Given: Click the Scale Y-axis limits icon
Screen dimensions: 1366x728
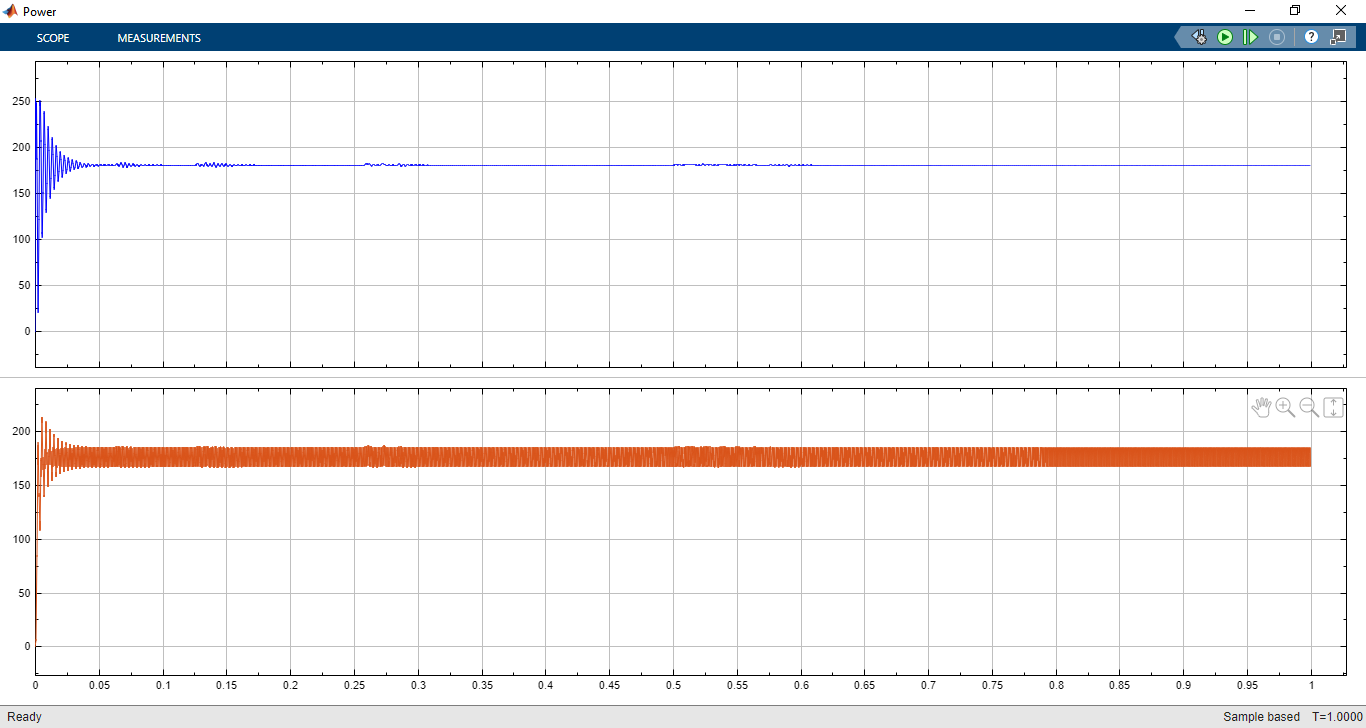Looking at the screenshot, I should coord(1333,407).
